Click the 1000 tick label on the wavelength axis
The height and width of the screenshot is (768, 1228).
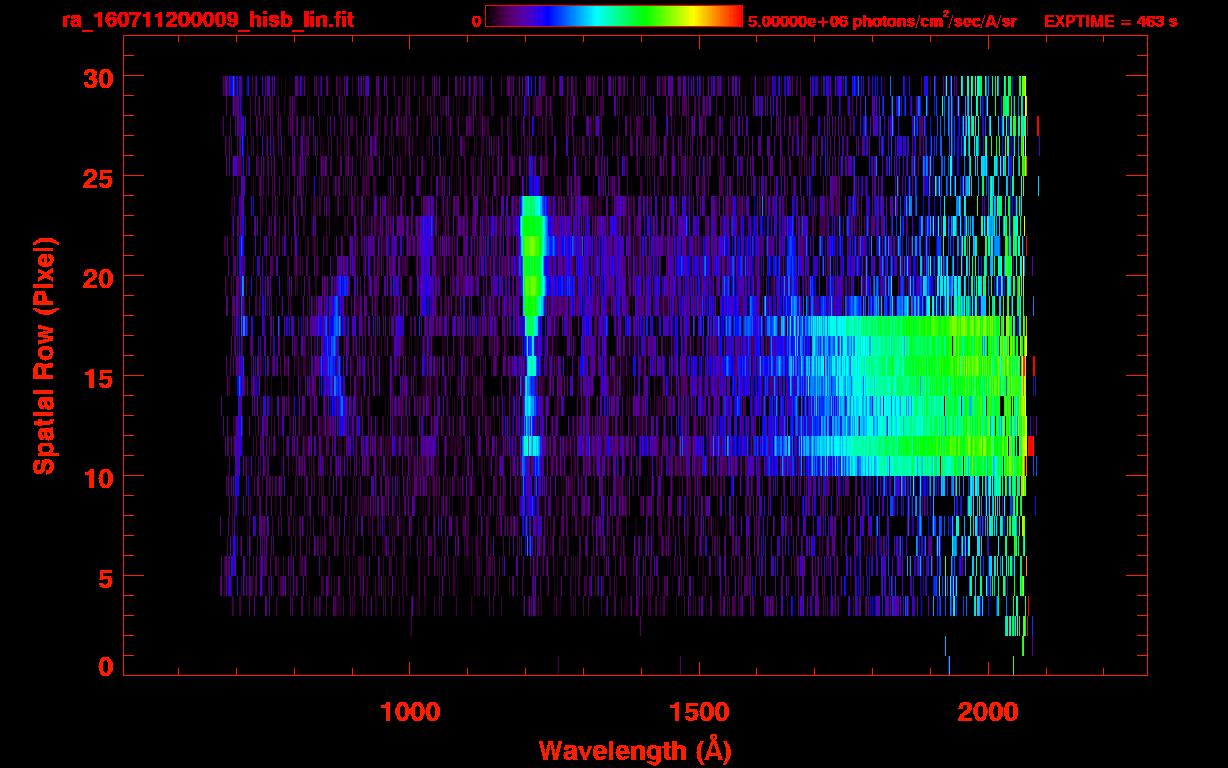pos(410,712)
